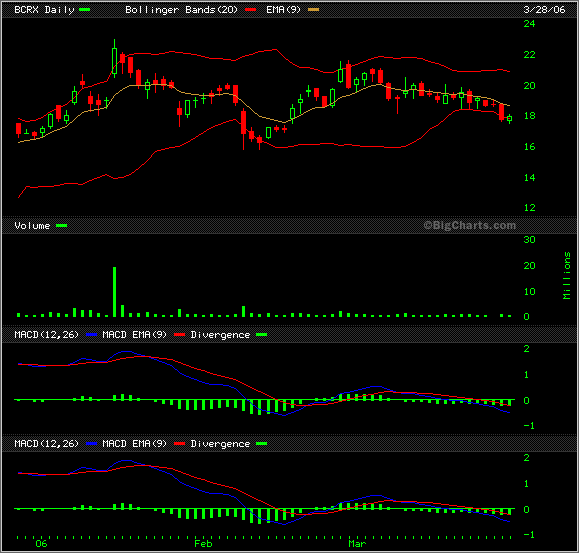This screenshot has height=553, width=579.
Task: Click the green Volume legend swatch
Action: click(x=61, y=226)
